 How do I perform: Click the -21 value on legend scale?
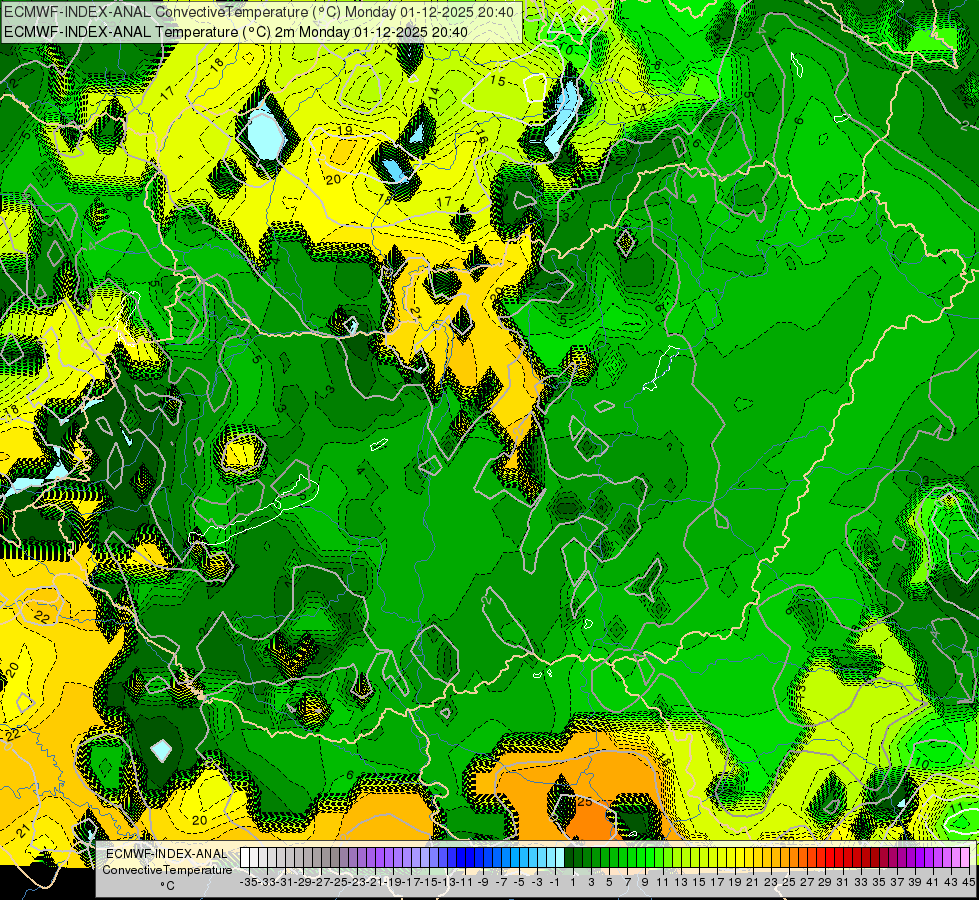(x=375, y=882)
